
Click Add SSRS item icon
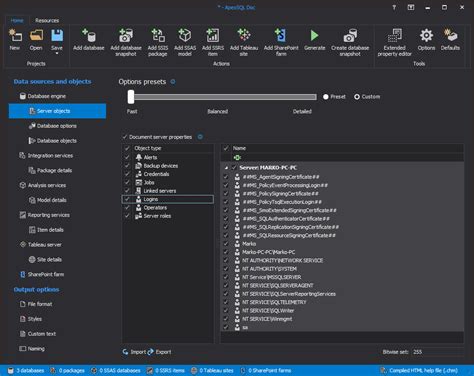[213, 35]
